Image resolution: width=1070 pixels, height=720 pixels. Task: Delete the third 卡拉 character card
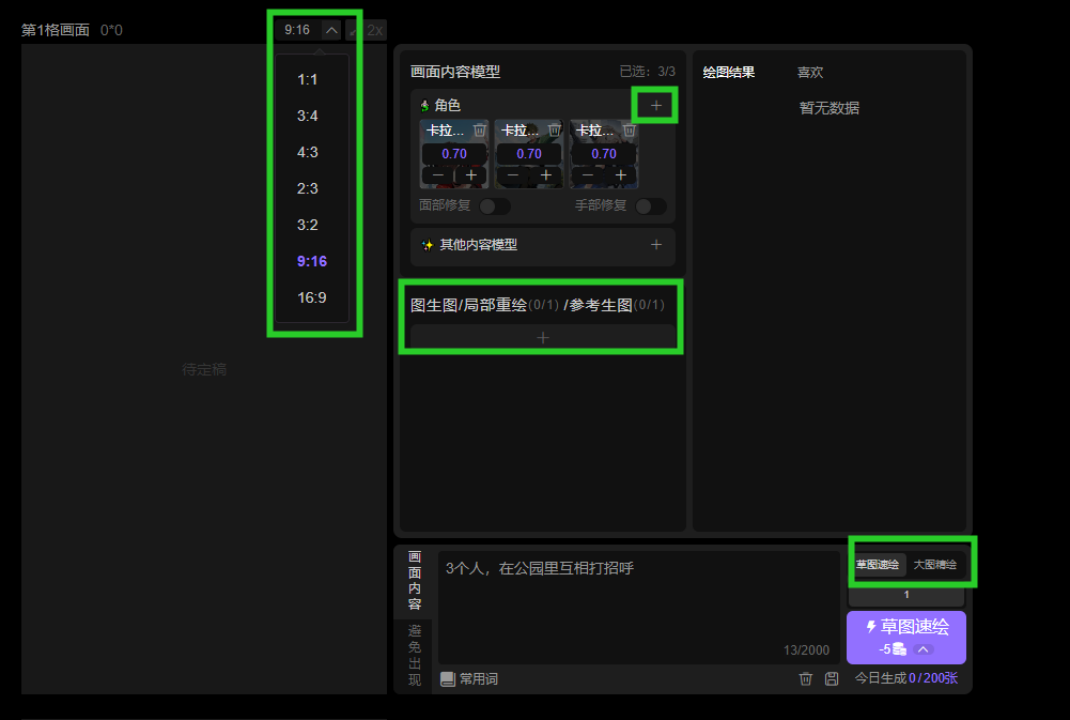pyautogui.click(x=629, y=130)
